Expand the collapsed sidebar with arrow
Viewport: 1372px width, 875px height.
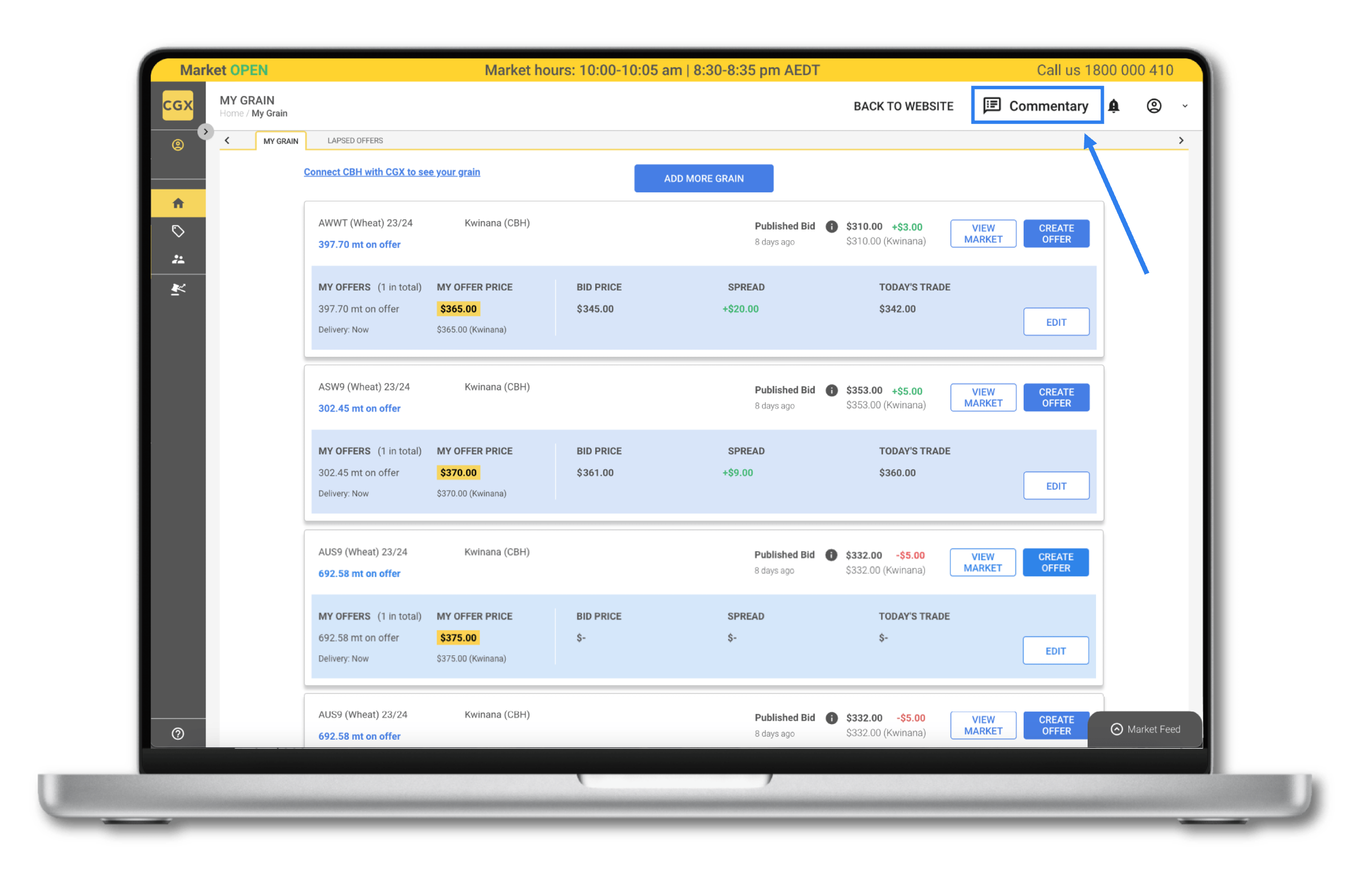click(206, 132)
